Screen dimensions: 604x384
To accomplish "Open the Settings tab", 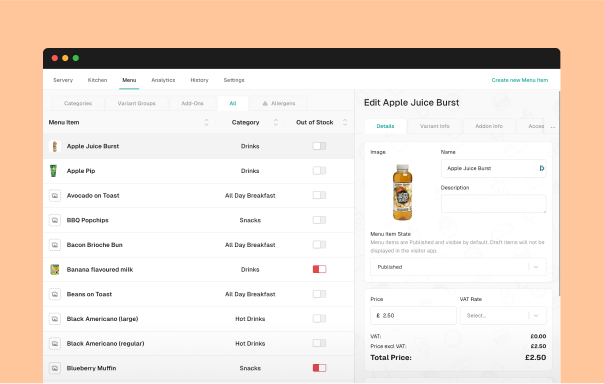I will [x=234, y=80].
